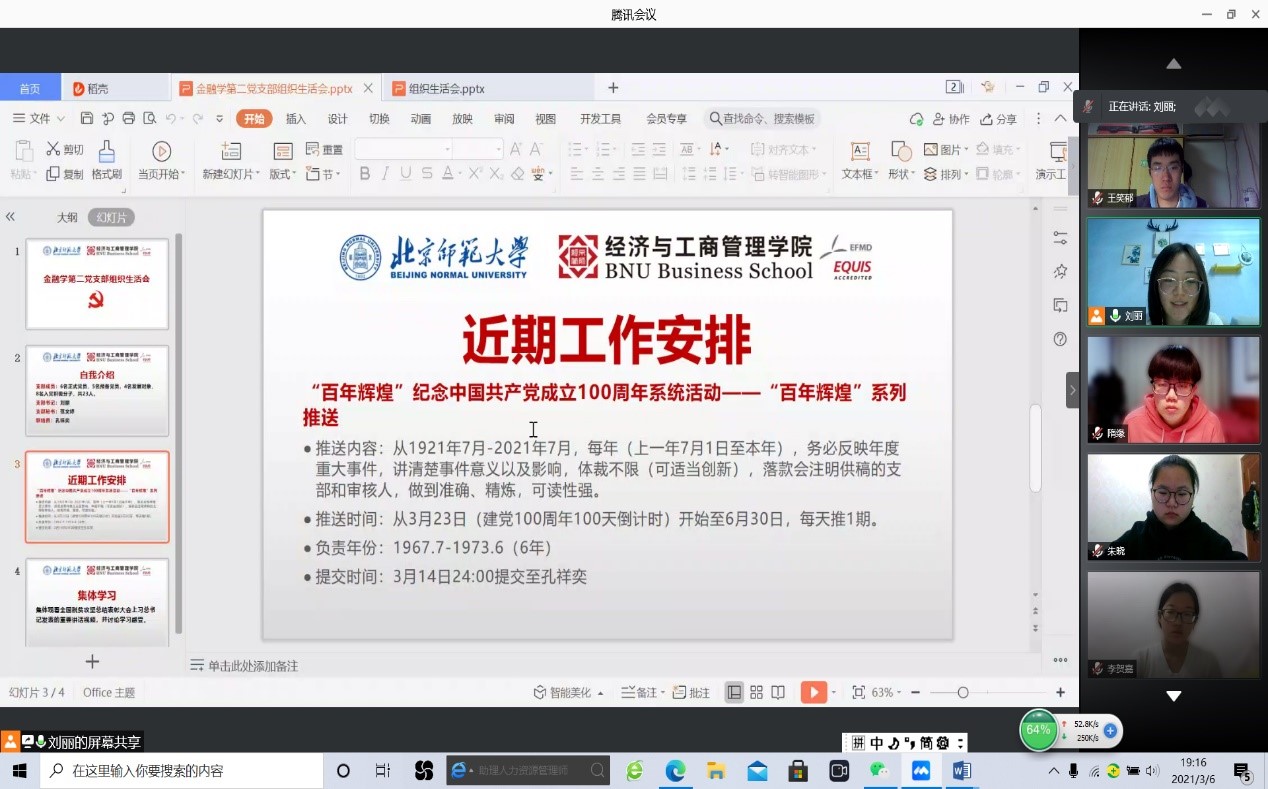Switch to slide sorter view
The width and height of the screenshot is (1268, 789).
click(x=756, y=692)
